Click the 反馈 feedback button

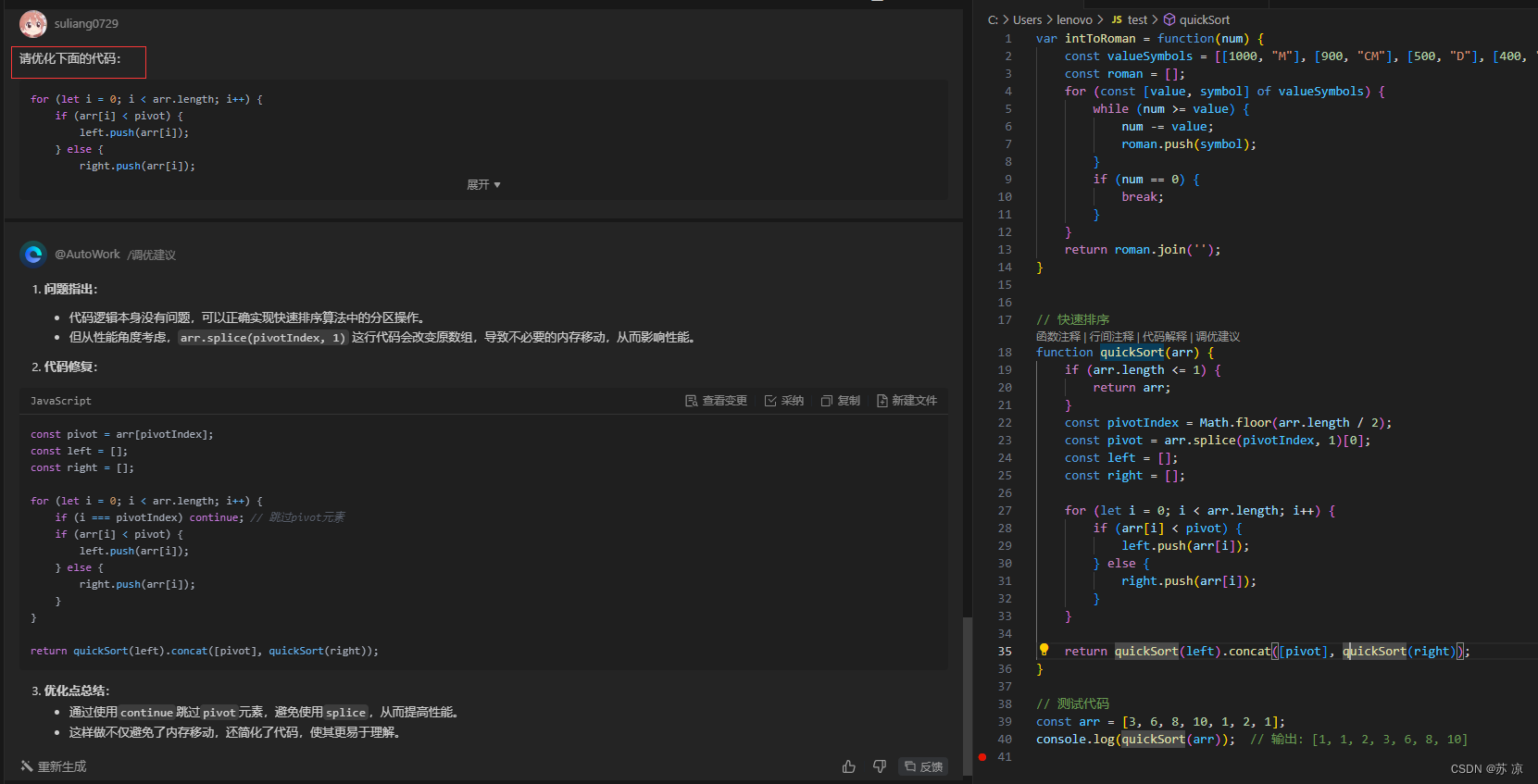coord(923,766)
